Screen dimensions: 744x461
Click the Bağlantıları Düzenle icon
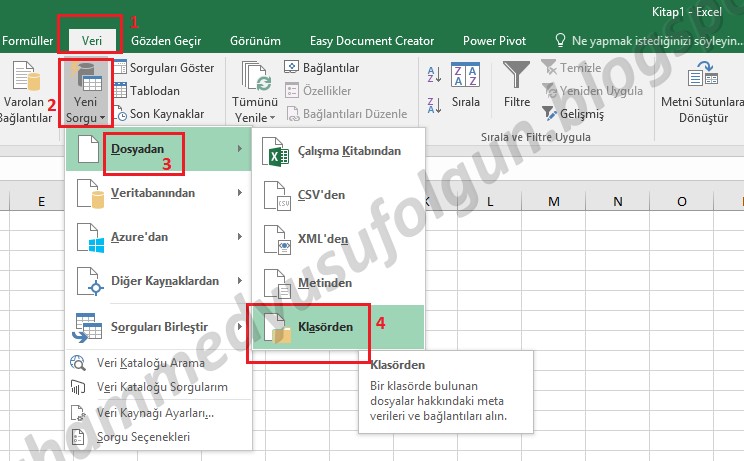pos(293,114)
